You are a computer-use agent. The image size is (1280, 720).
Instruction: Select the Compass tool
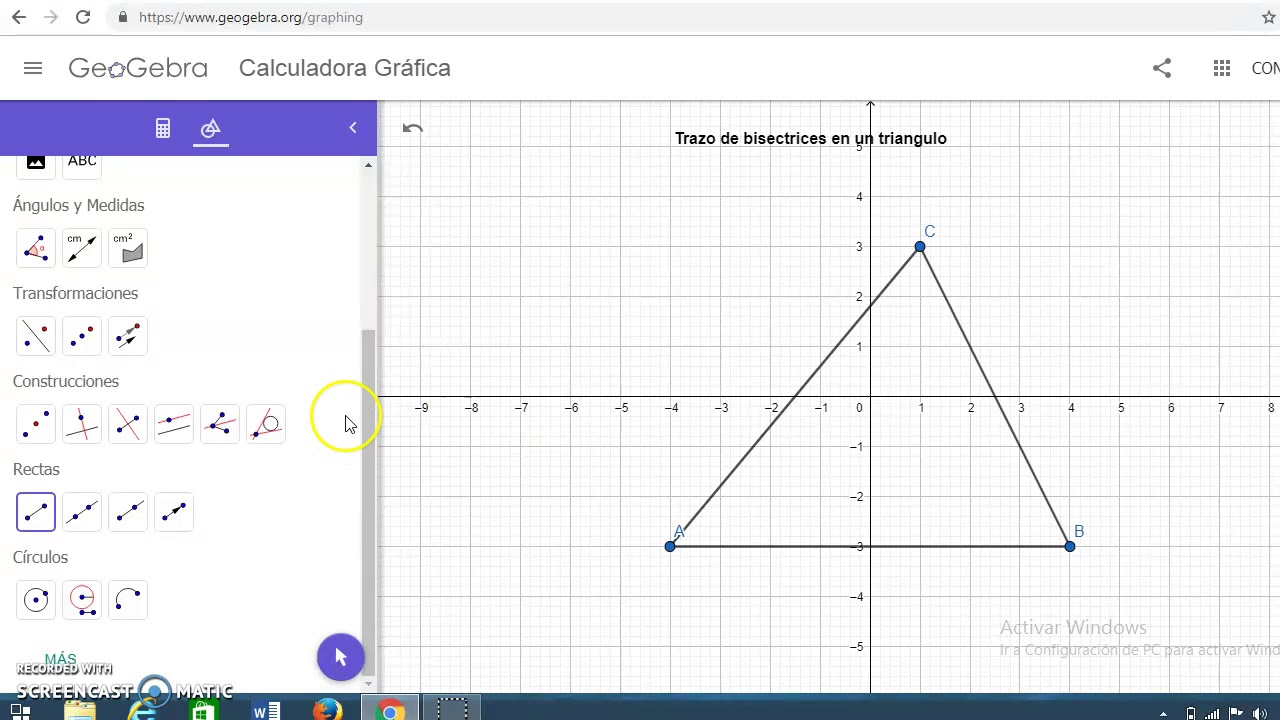tap(82, 600)
